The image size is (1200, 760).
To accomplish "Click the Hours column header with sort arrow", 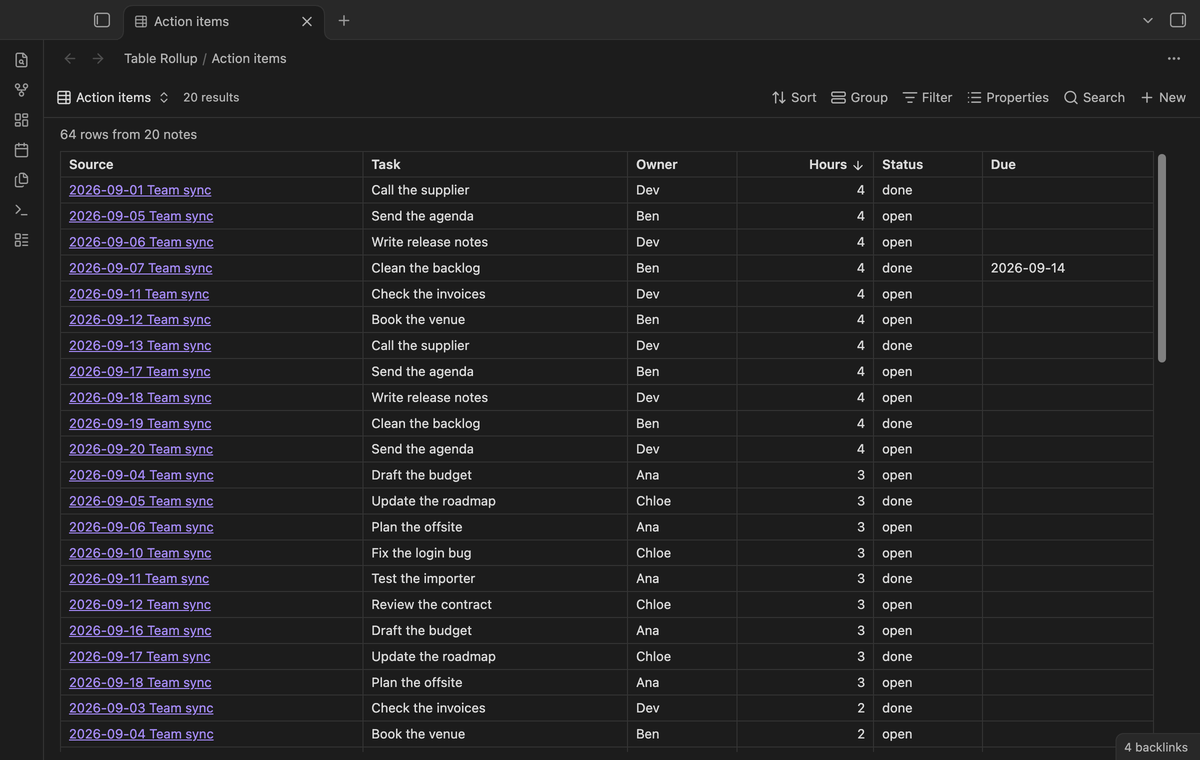I will click(x=805, y=164).
